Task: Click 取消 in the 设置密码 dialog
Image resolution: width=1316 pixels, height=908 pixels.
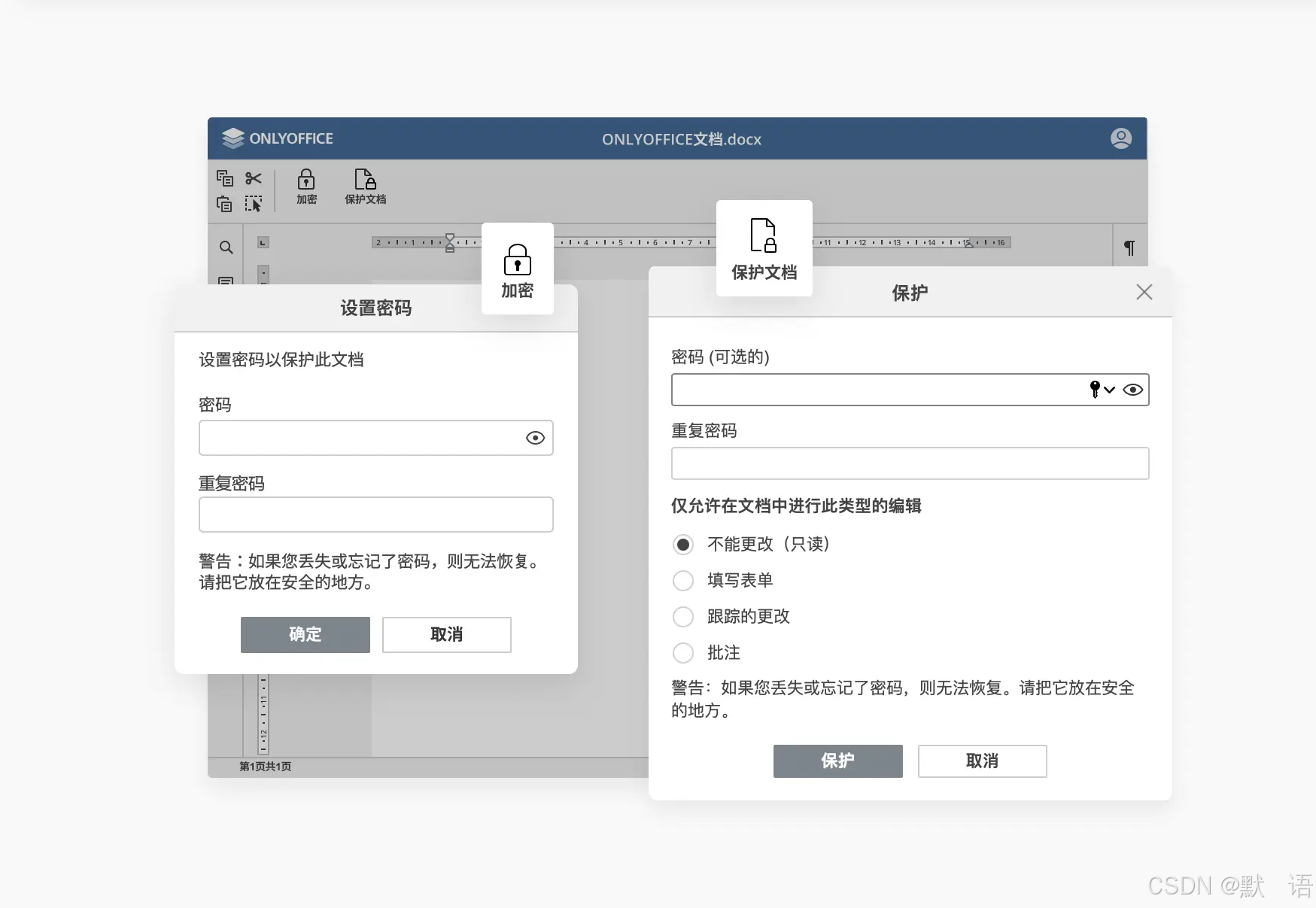Action: pyautogui.click(x=447, y=635)
